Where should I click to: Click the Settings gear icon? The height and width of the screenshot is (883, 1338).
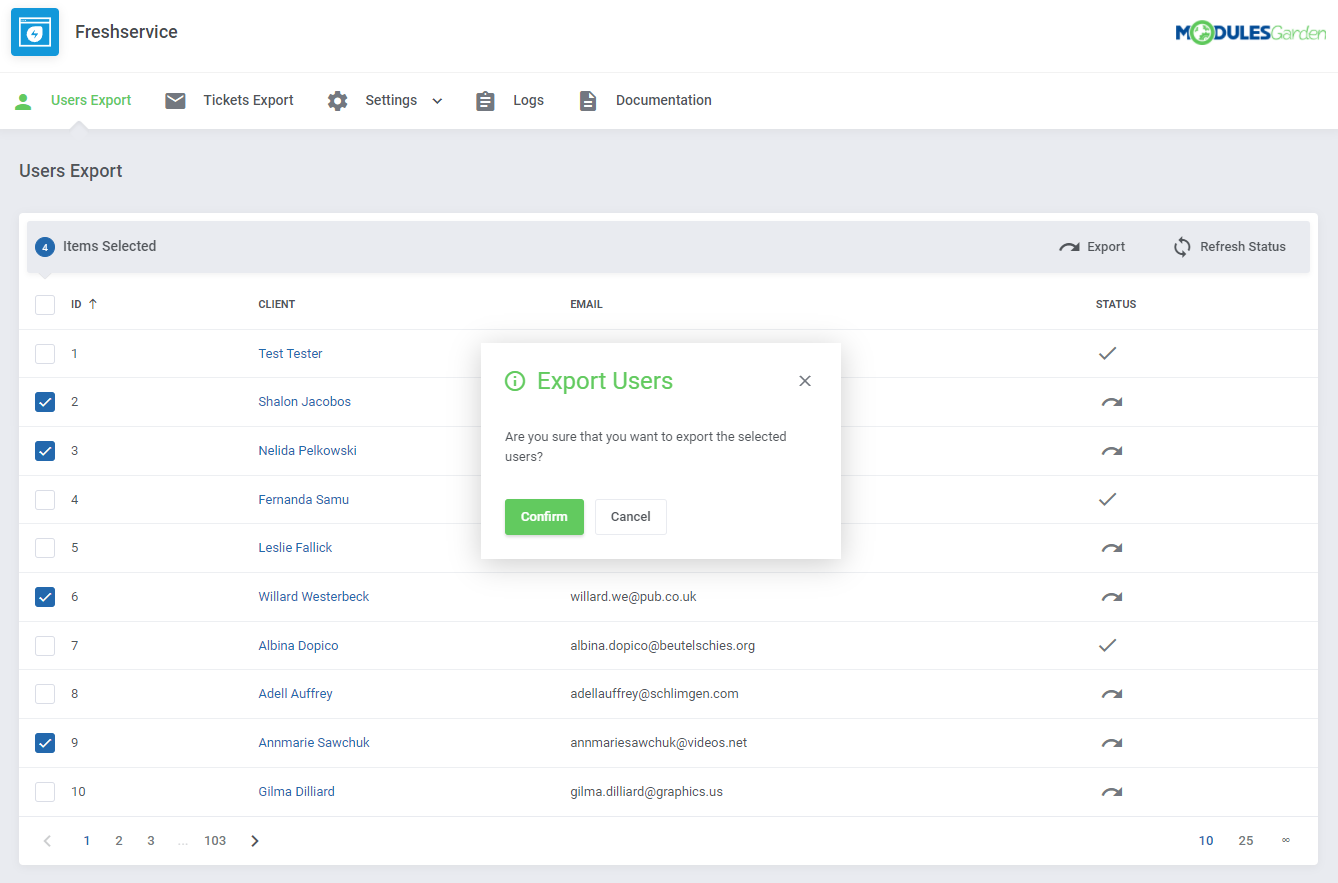tap(338, 101)
